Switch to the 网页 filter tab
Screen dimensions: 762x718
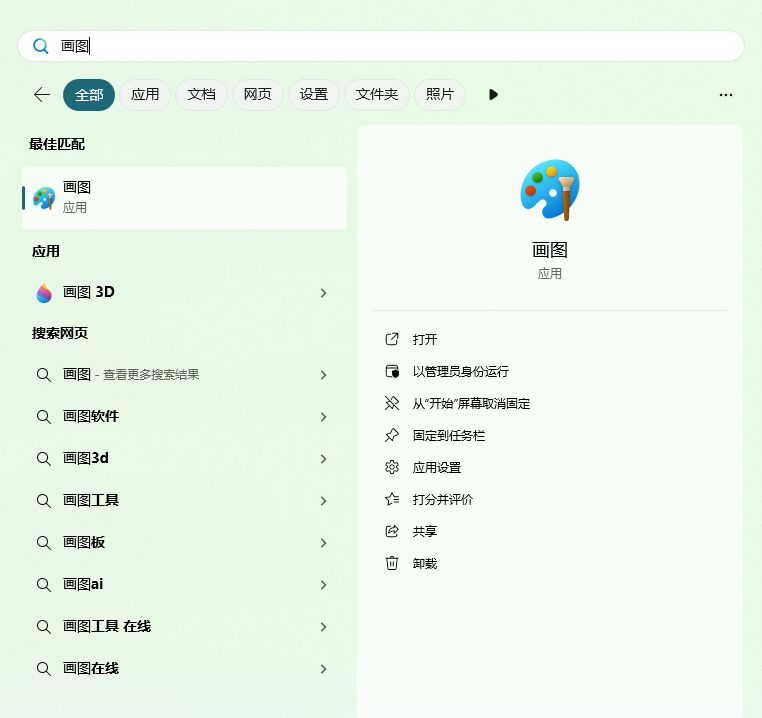point(258,94)
